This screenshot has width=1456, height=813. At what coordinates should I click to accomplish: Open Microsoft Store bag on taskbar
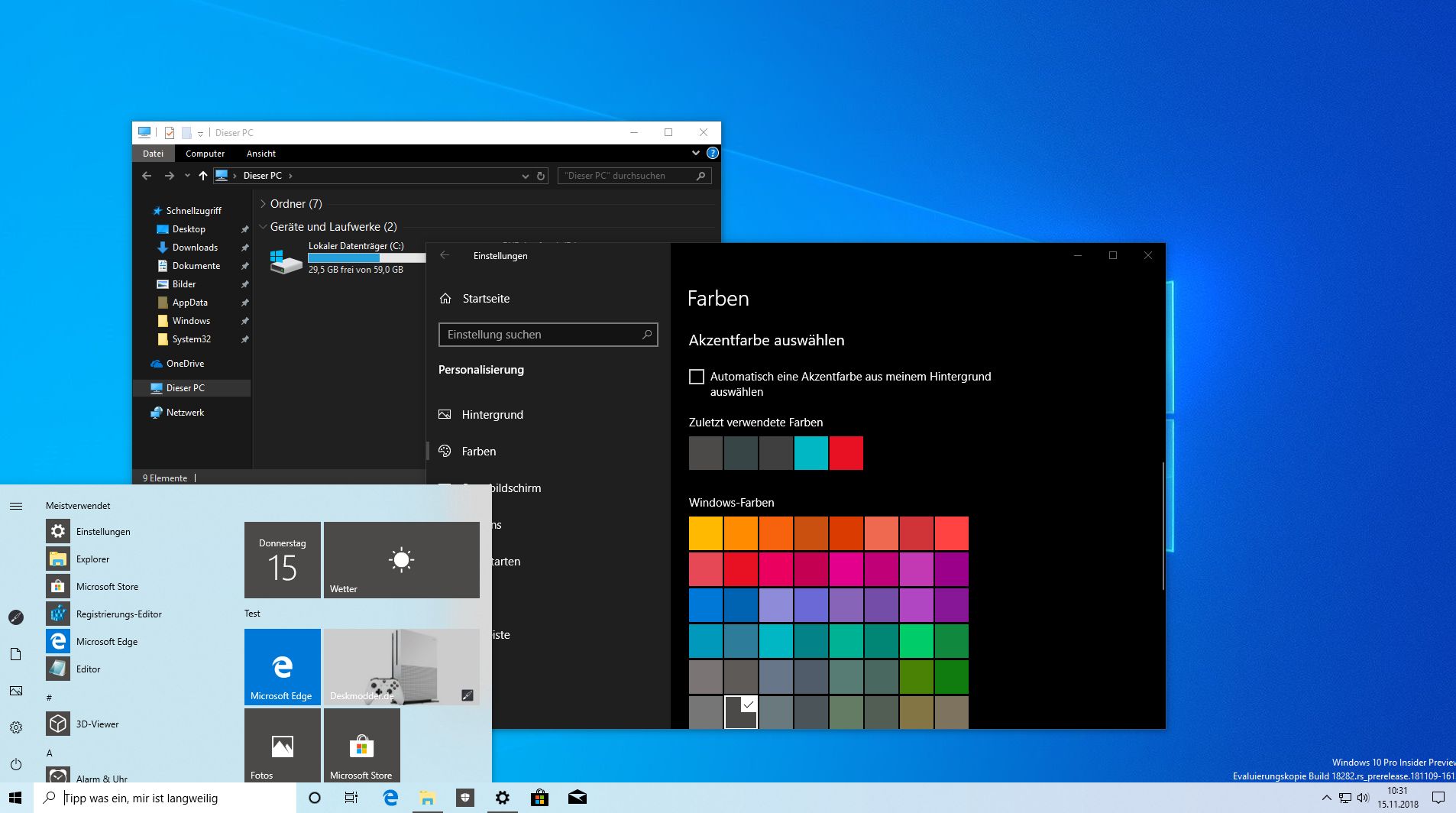[539, 798]
